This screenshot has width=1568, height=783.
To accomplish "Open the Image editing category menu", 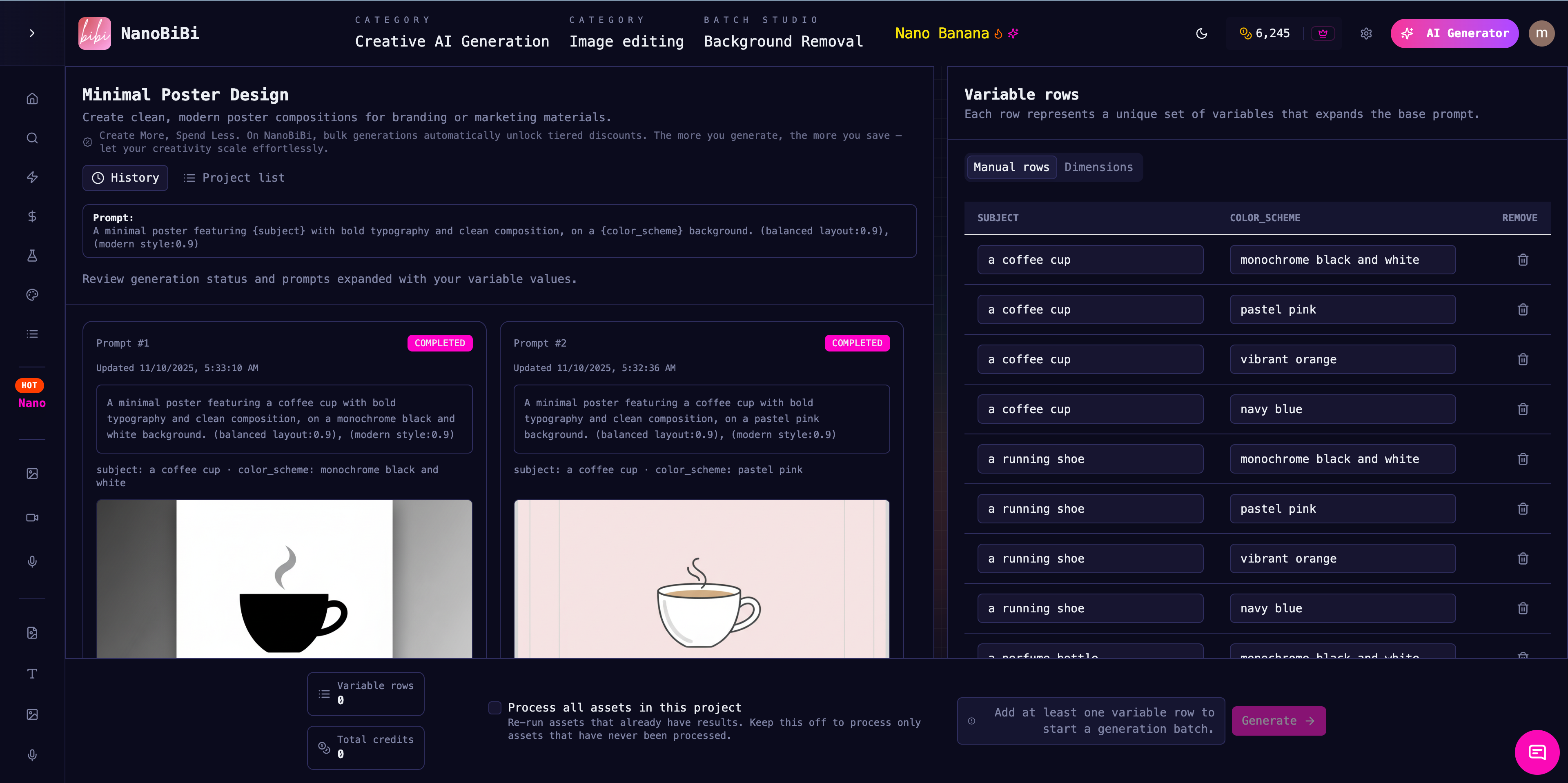I will (x=626, y=41).
